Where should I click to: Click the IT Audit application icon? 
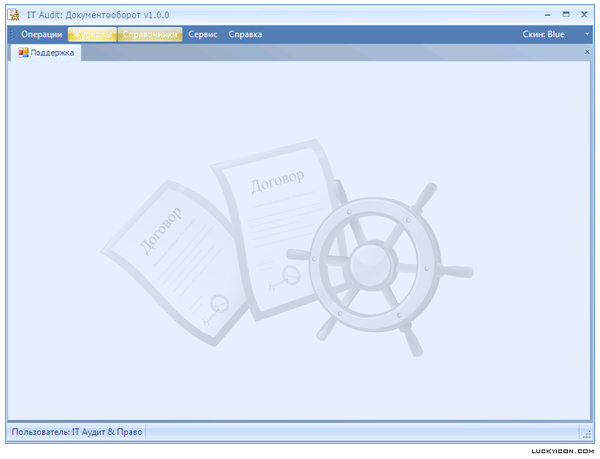(x=14, y=15)
